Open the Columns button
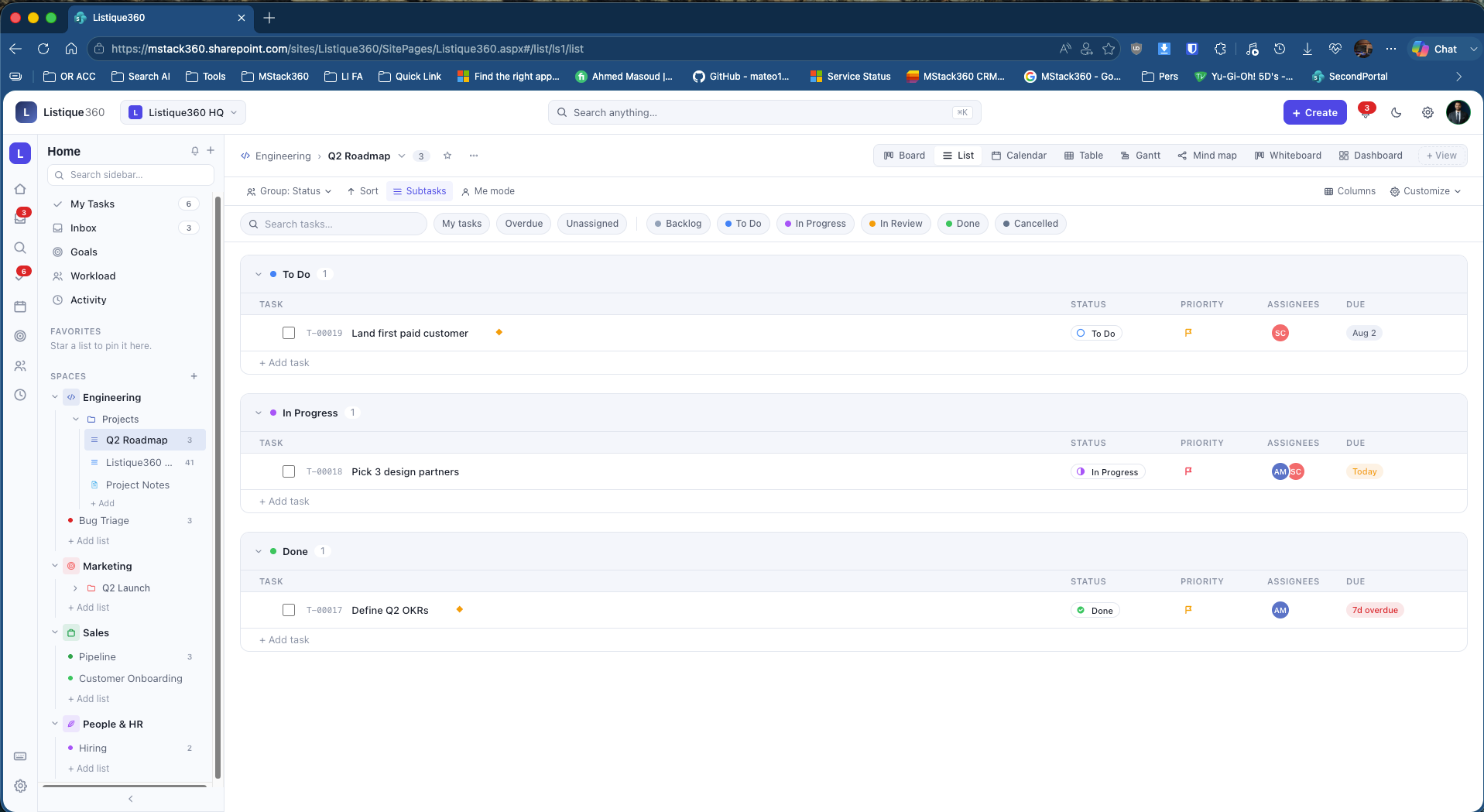This screenshot has height=812, width=1484. (1349, 191)
